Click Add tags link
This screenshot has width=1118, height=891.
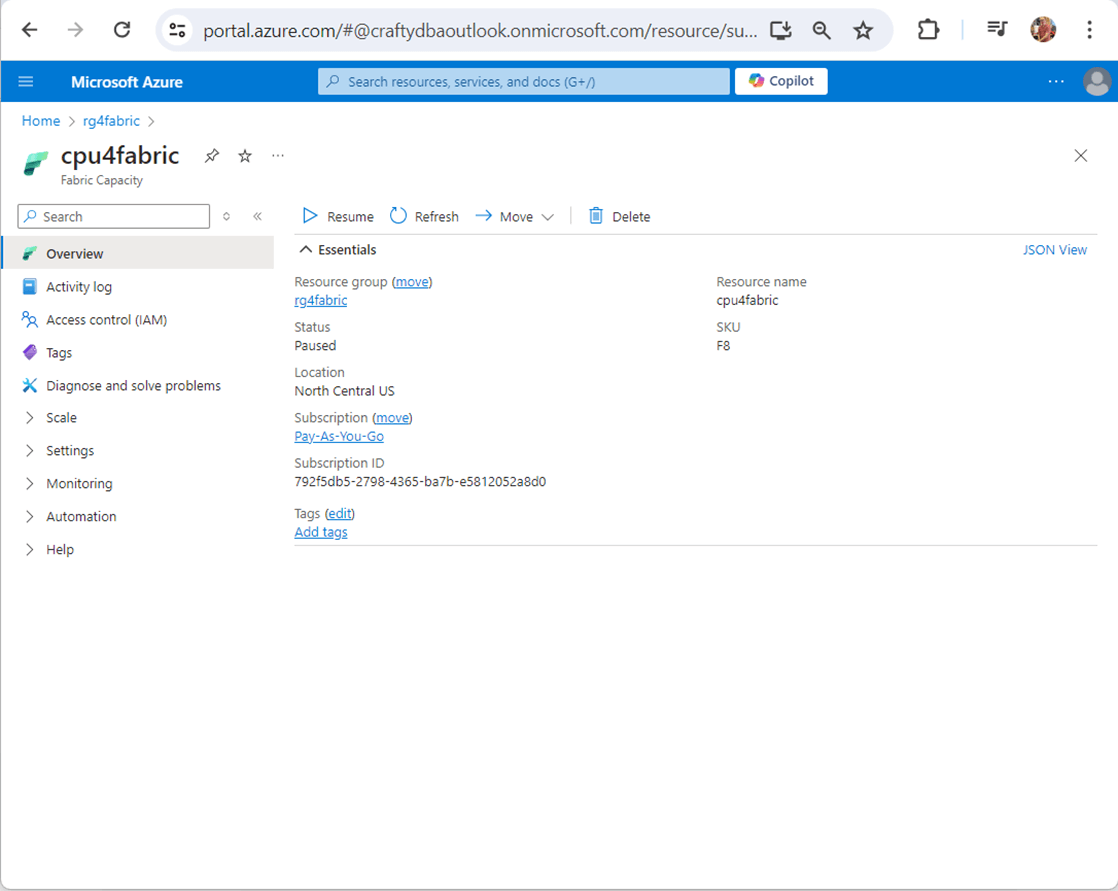click(321, 532)
